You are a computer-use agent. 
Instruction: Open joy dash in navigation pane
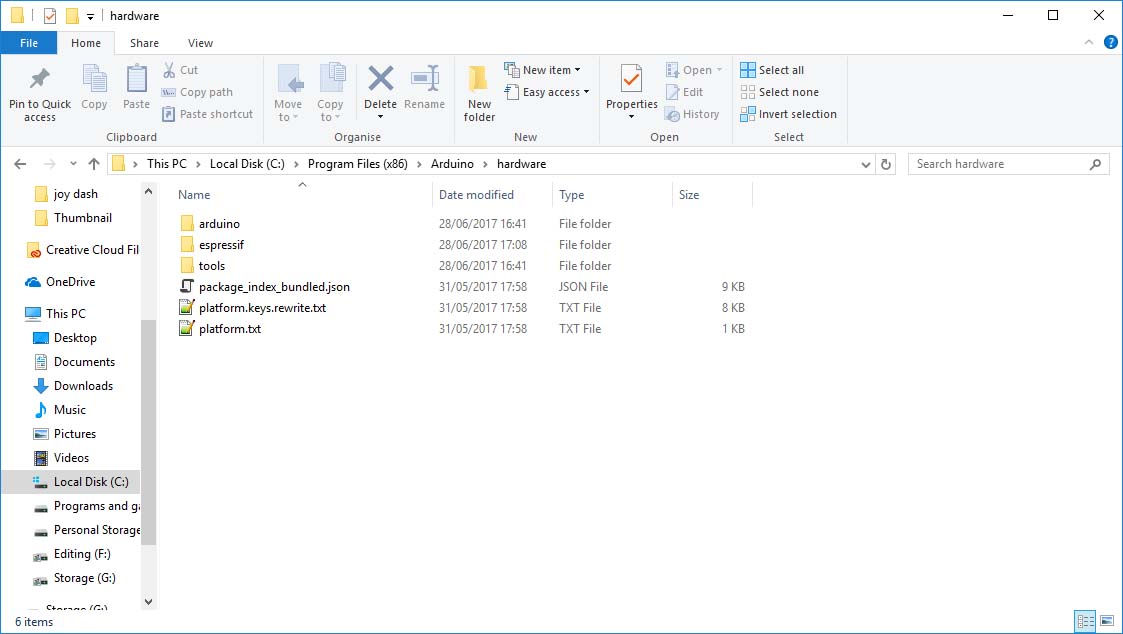(75, 194)
